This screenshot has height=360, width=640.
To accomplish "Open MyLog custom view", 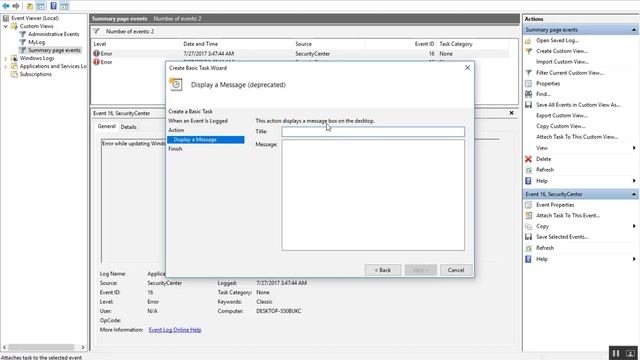I will point(36,42).
